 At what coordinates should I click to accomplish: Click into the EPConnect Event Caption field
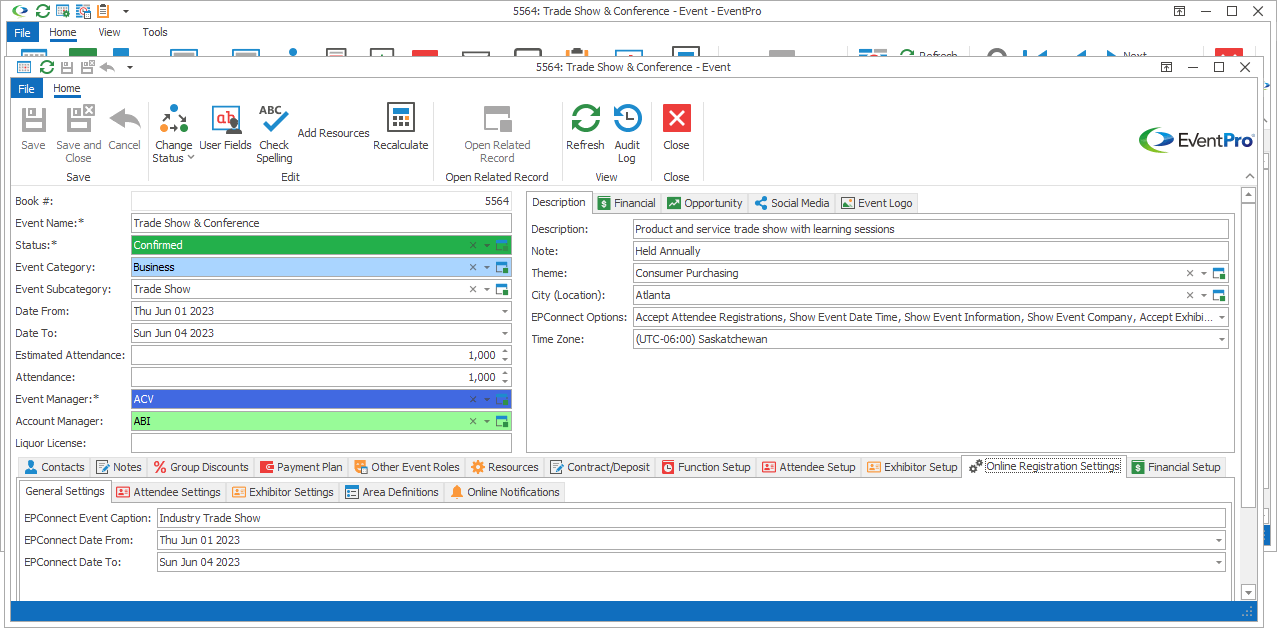tap(691, 518)
